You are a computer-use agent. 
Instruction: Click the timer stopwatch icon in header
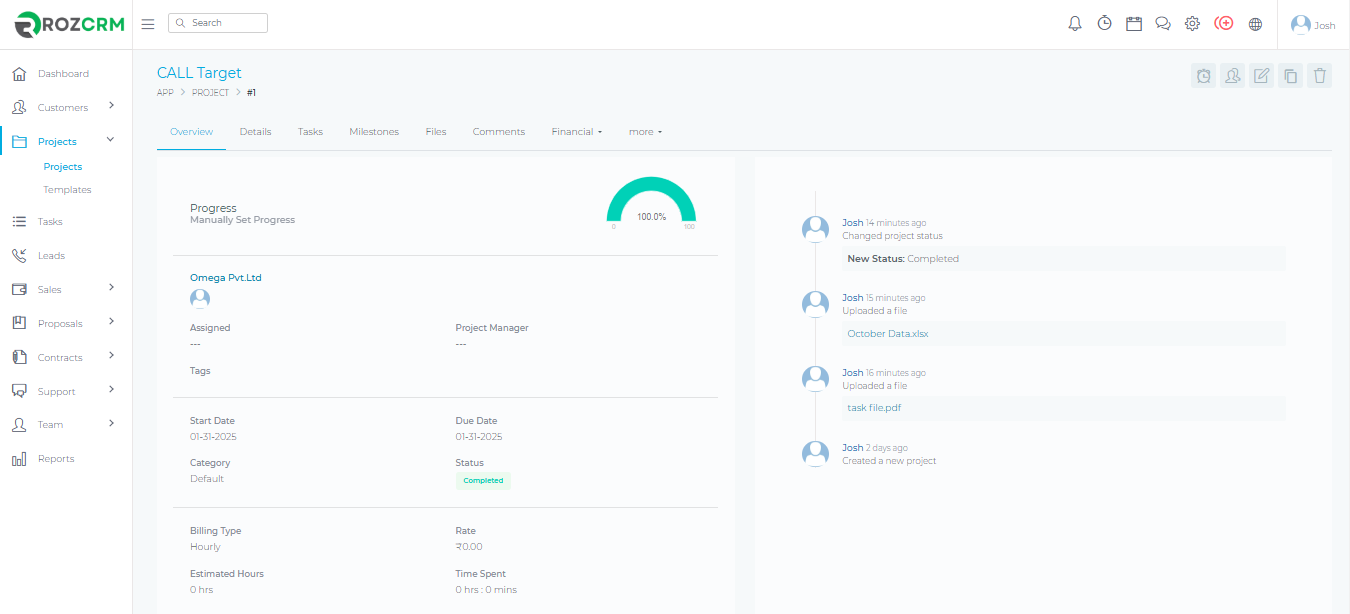click(1104, 23)
